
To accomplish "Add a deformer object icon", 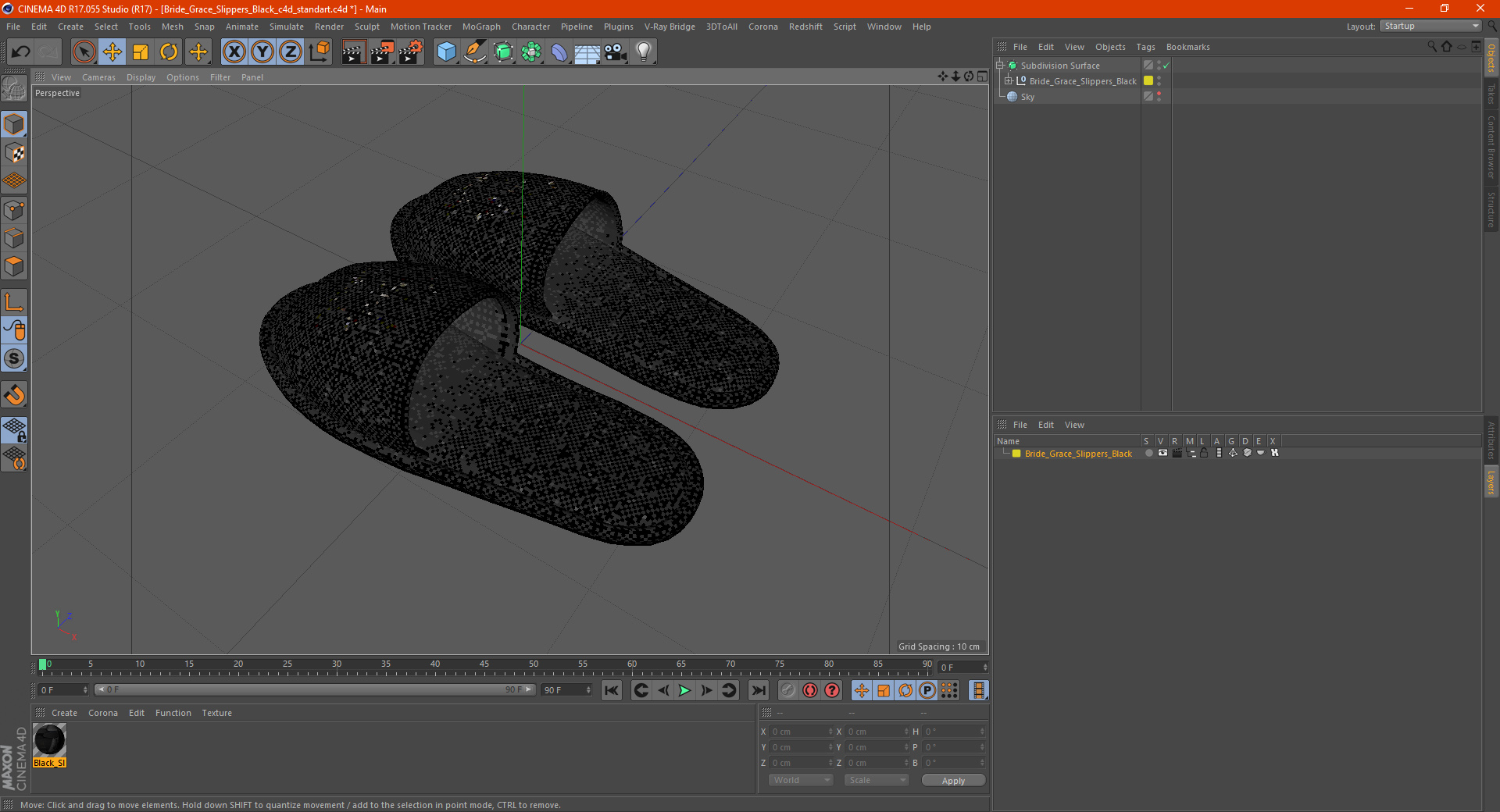I will [559, 52].
